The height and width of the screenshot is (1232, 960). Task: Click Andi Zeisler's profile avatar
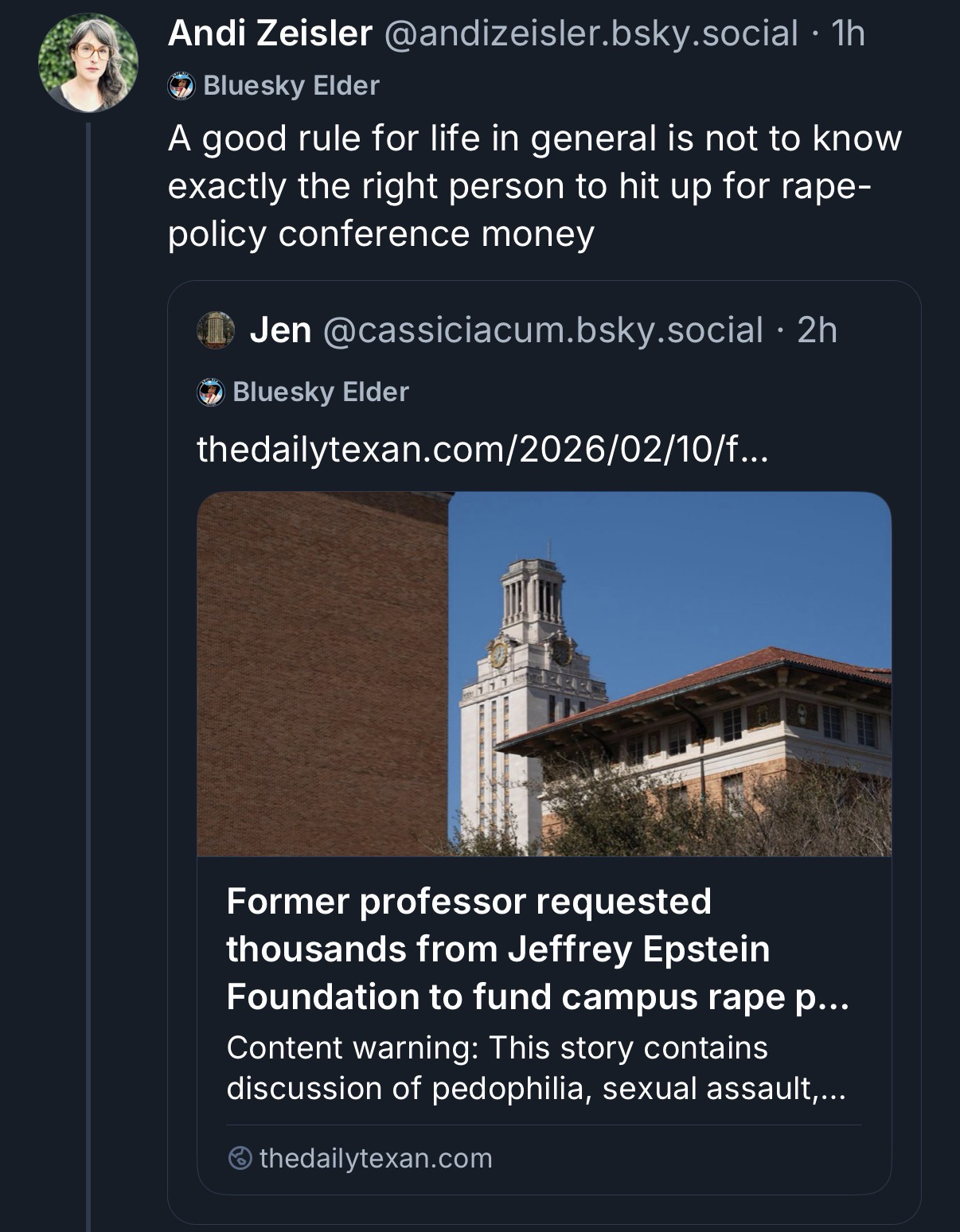click(x=88, y=64)
